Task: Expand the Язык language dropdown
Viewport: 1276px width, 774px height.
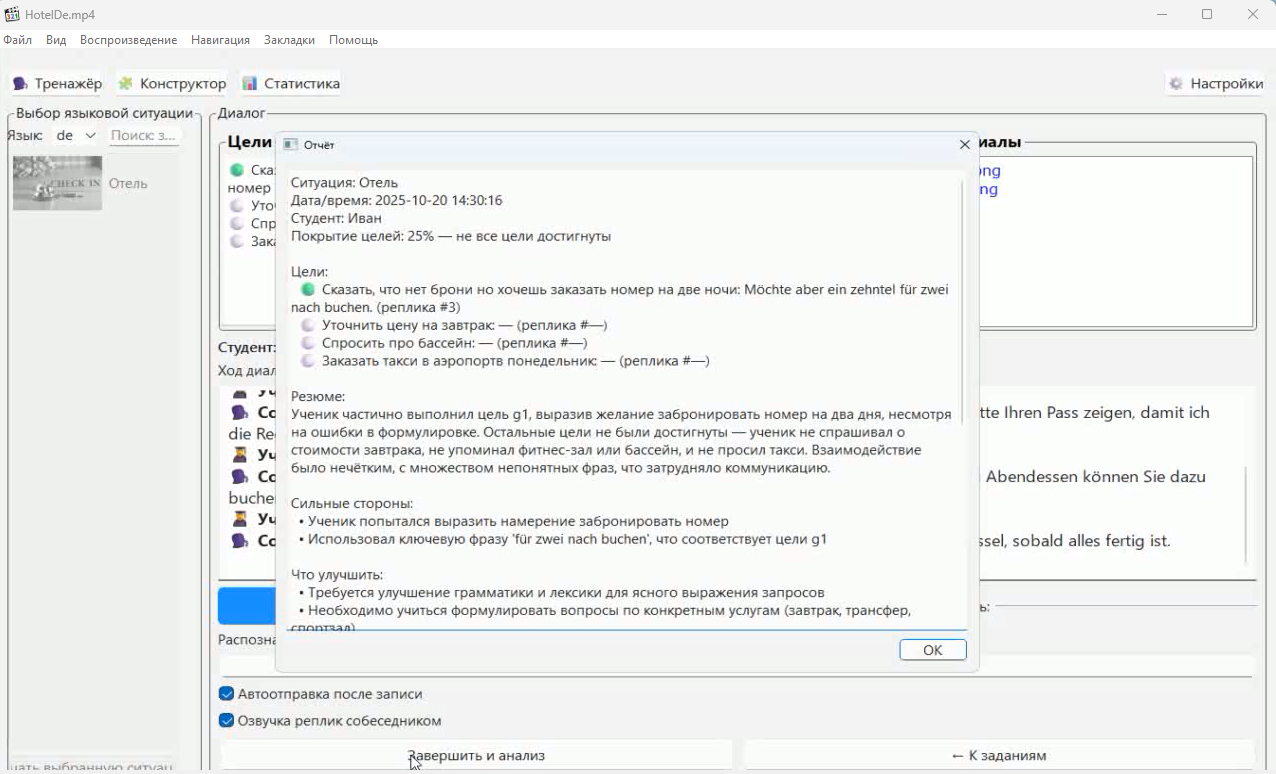Action: pos(77,135)
